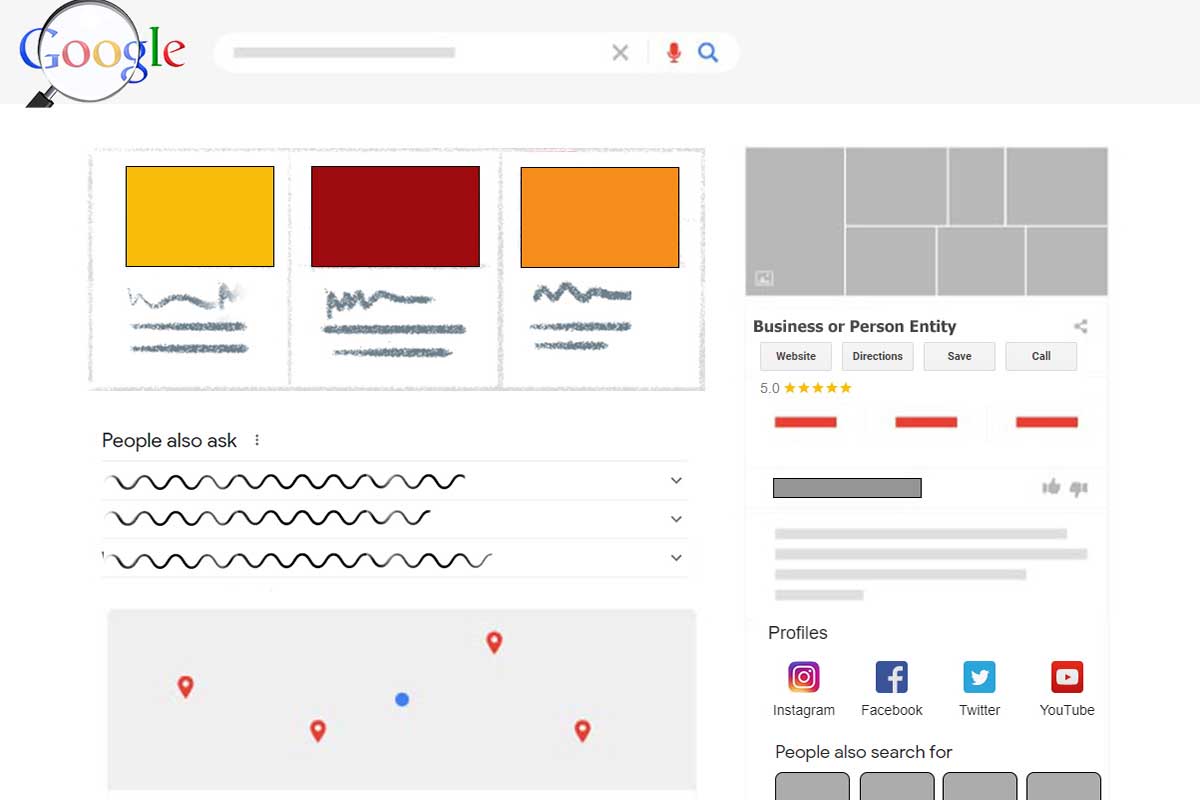Viewport: 1200px width, 800px height.
Task: Open the Facebook profile
Action: pyautogui.click(x=892, y=689)
